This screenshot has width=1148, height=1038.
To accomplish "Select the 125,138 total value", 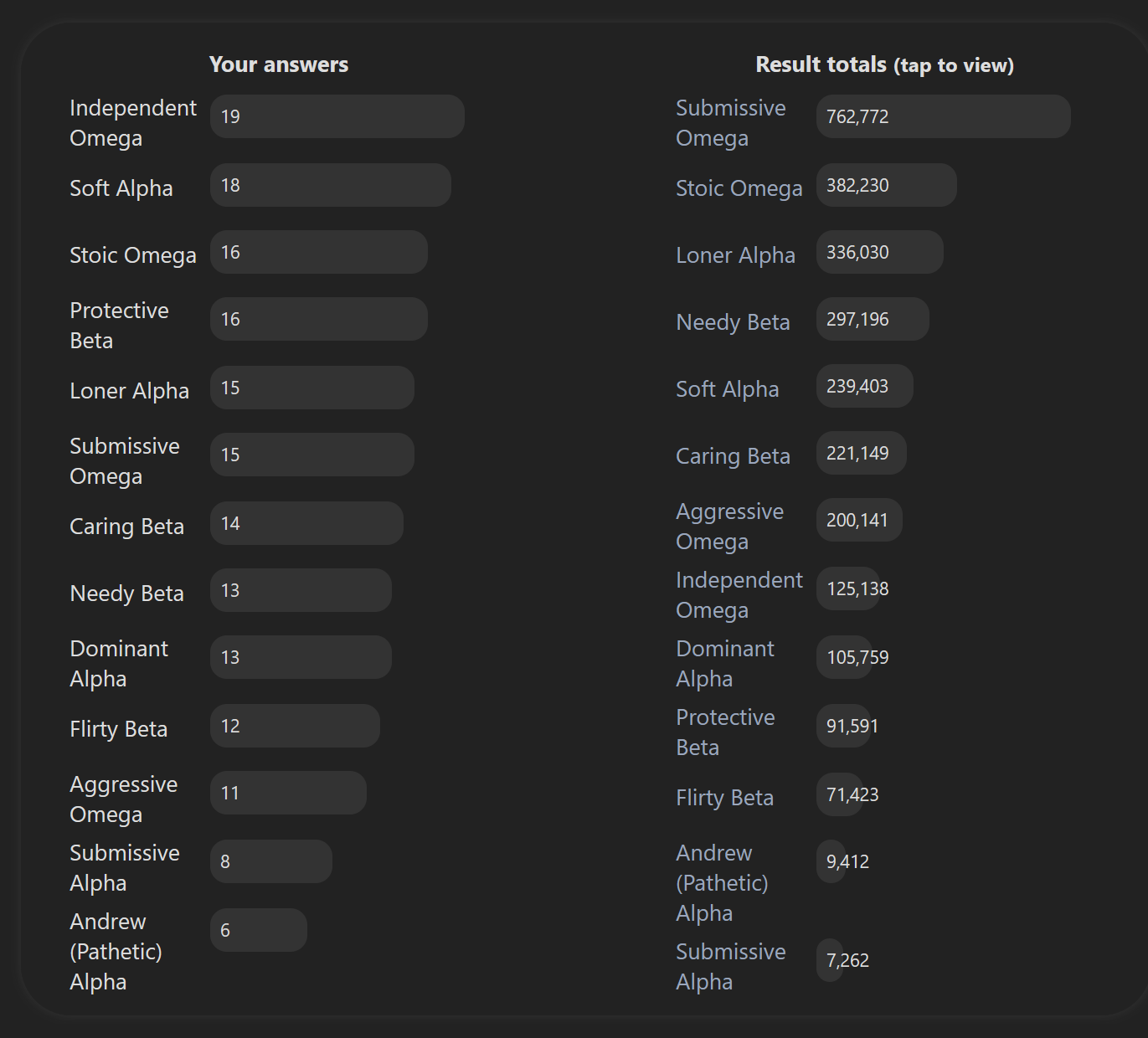I will click(x=857, y=588).
